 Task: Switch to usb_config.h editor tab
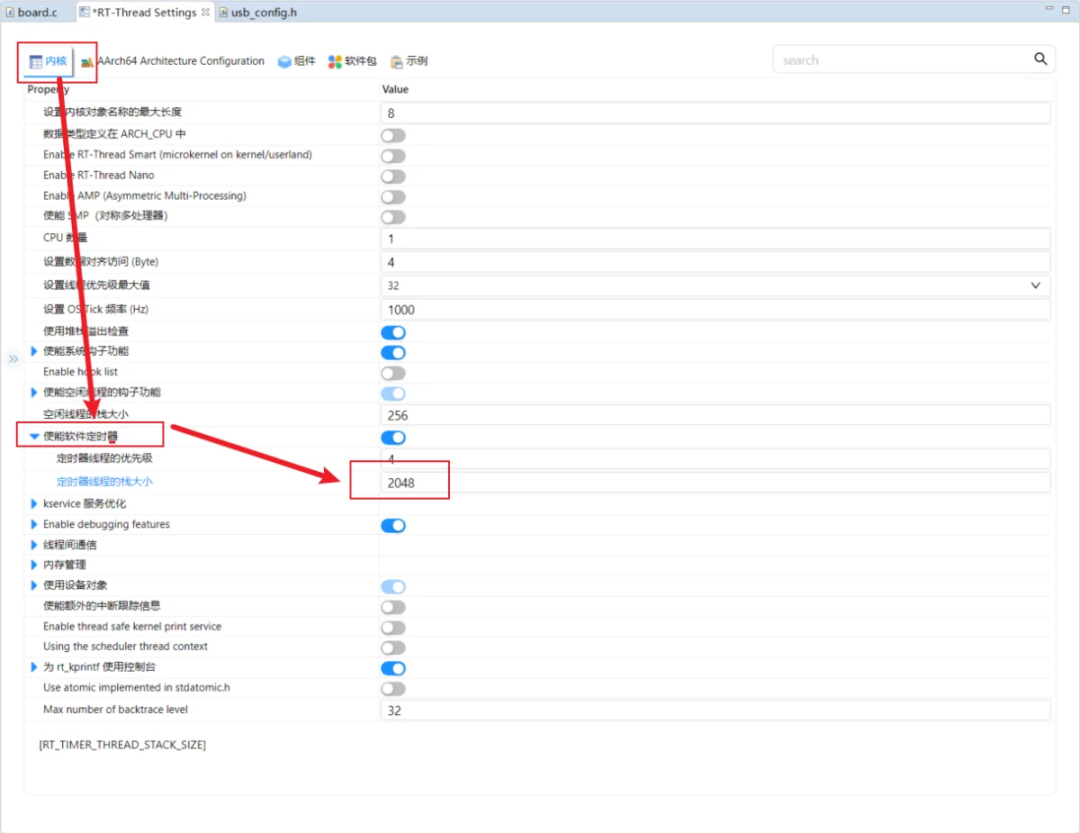[x=258, y=12]
